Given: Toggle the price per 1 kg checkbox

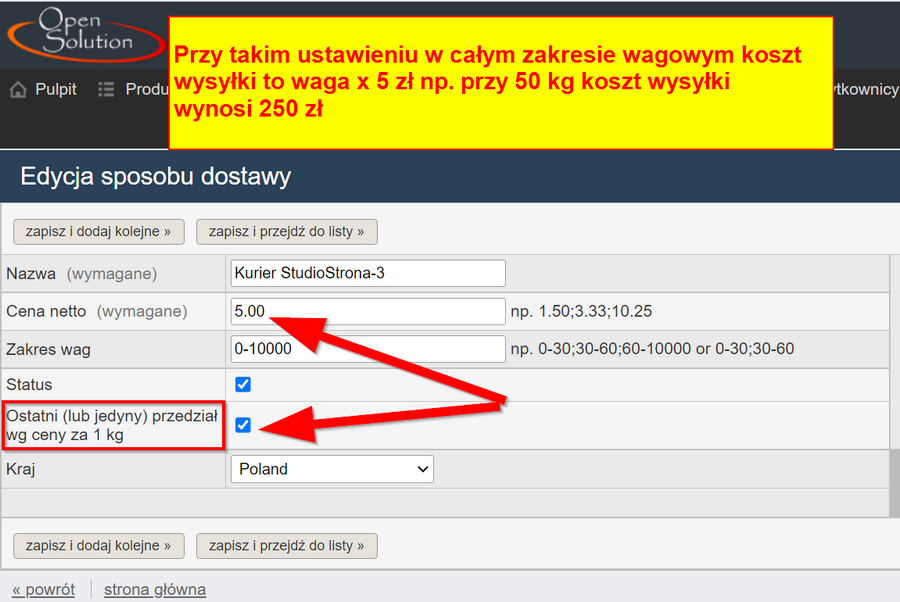Looking at the screenshot, I should (243, 425).
